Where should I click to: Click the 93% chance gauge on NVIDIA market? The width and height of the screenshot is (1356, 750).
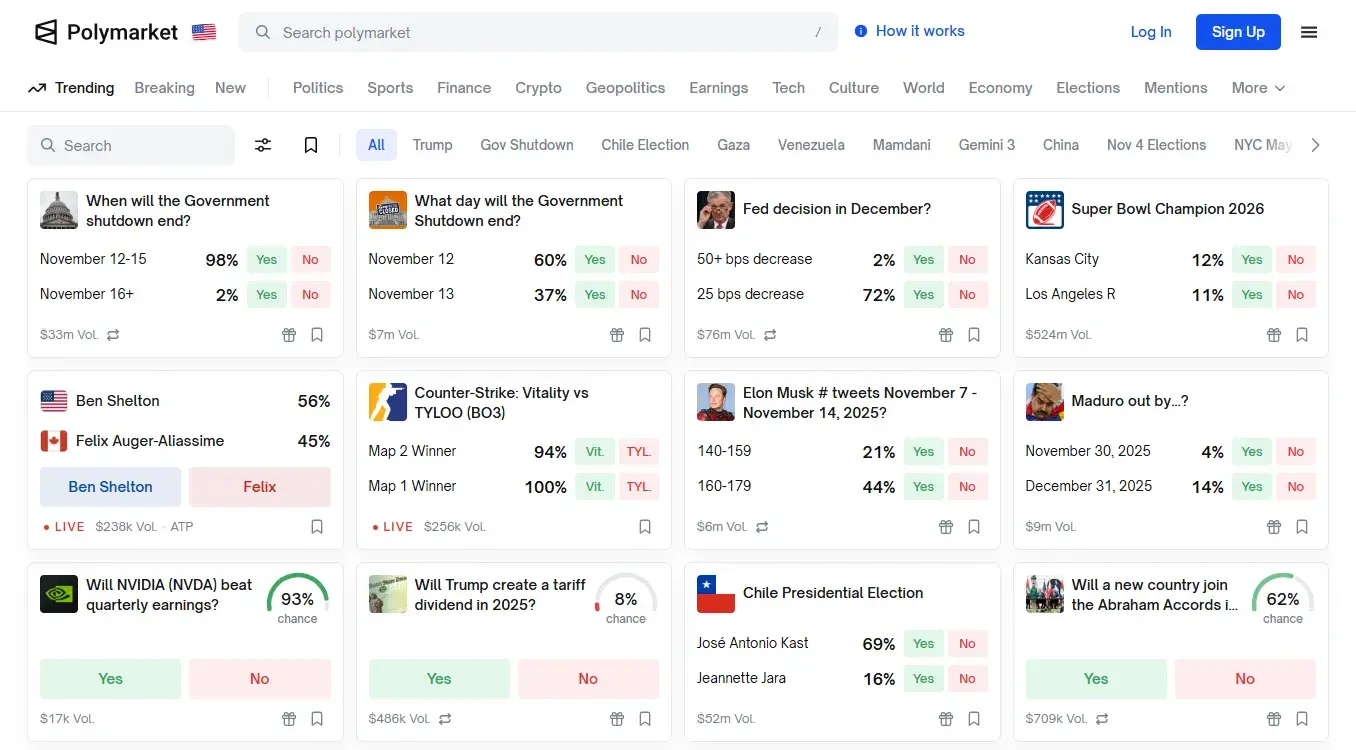pos(297,598)
